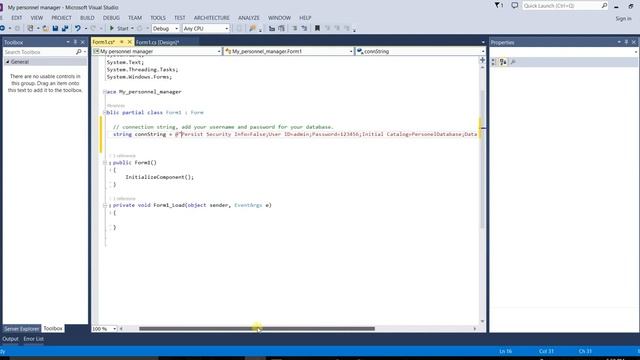This screenshot has height=360, width=640.
Task: Click the Open File folder icon
Action: (45, 29)
